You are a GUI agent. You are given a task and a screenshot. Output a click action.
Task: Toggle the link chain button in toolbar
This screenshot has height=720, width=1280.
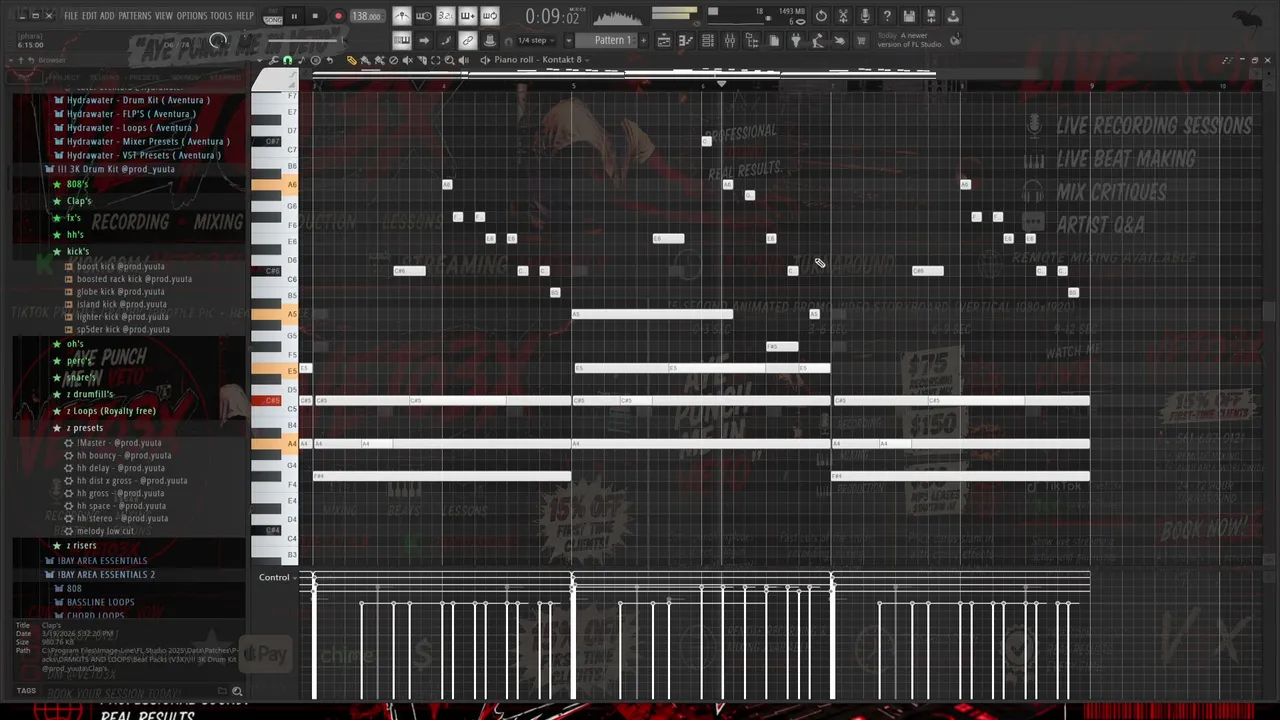(467, 41)
